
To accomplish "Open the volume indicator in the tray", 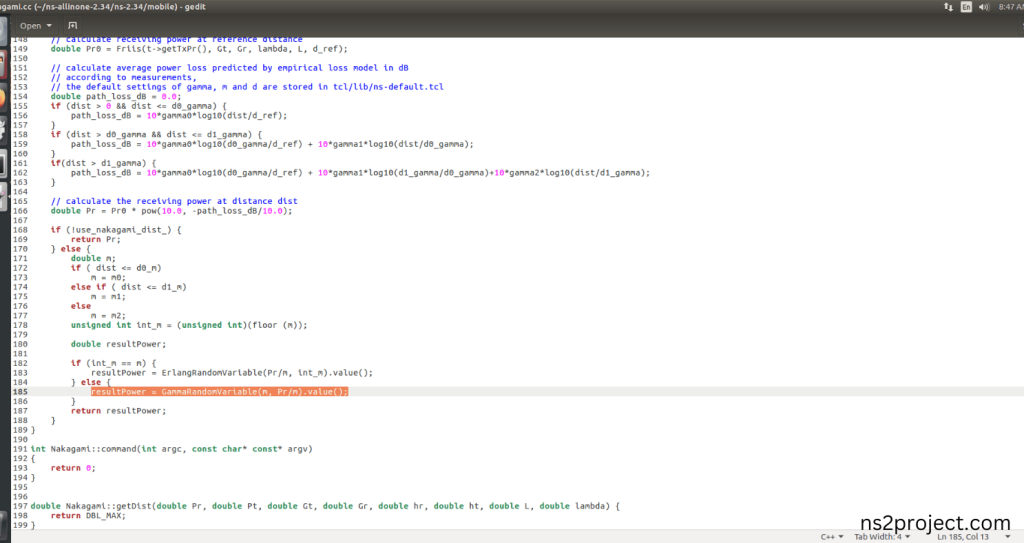I will click(984, 7).
